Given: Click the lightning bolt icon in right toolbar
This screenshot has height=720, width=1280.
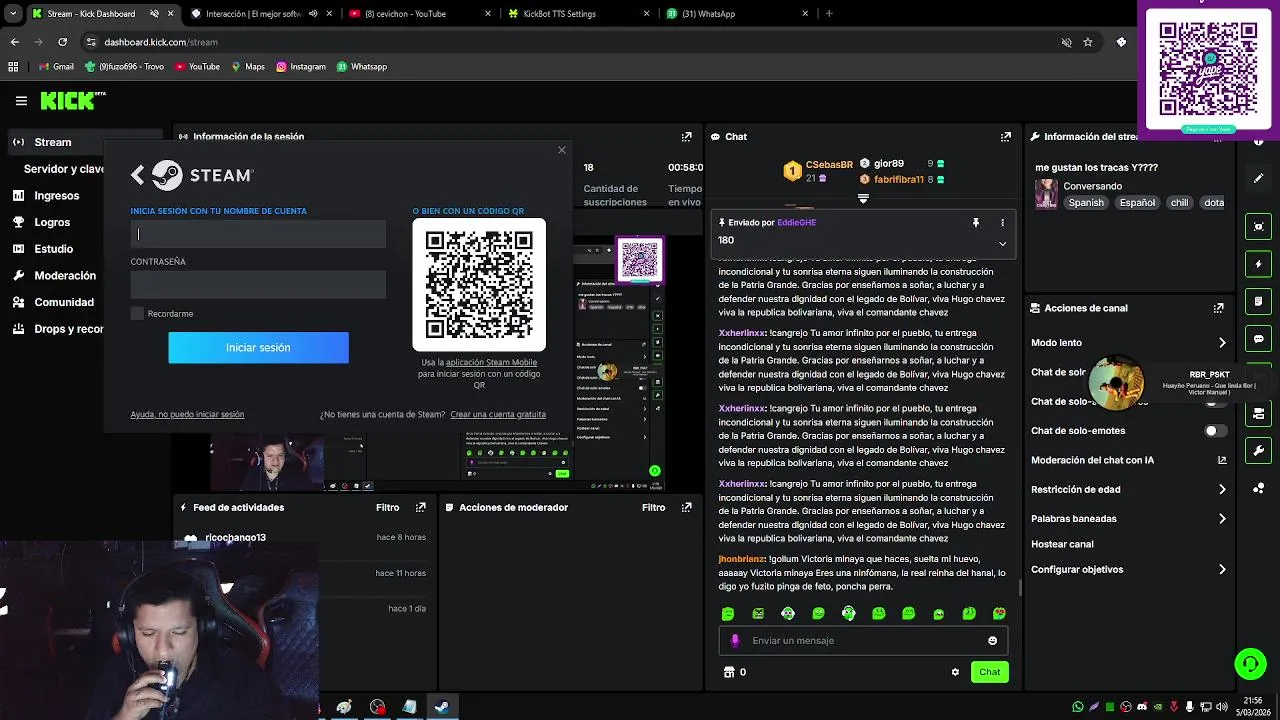Looking at the screenshot, I should click(x=1259, y=264).
